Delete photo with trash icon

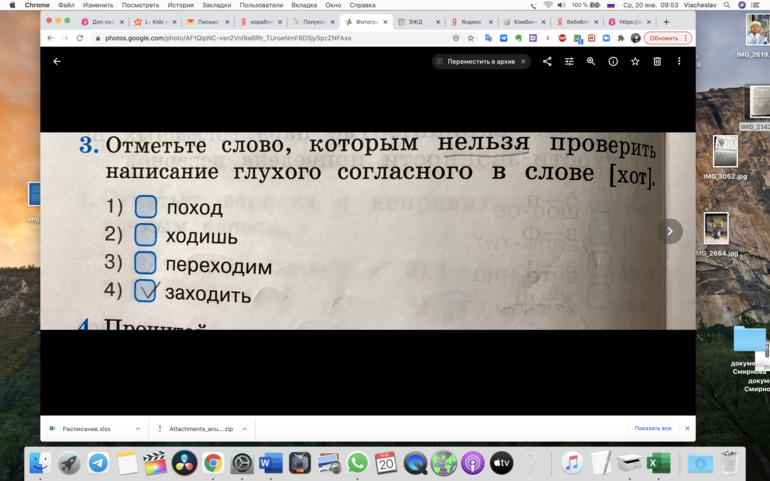tap(657, 62)
